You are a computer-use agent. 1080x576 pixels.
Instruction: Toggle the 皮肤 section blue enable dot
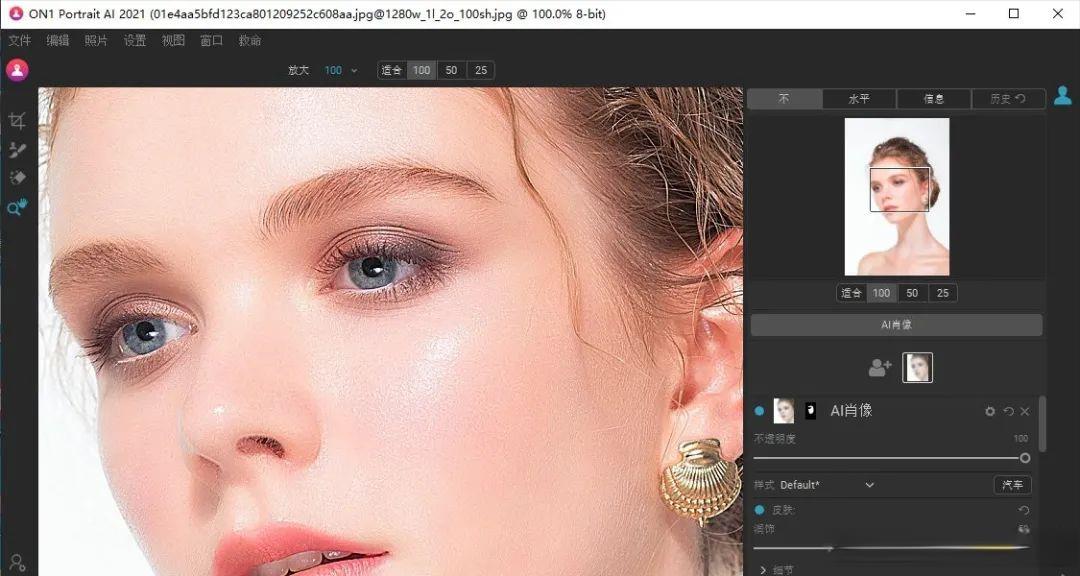759,510
